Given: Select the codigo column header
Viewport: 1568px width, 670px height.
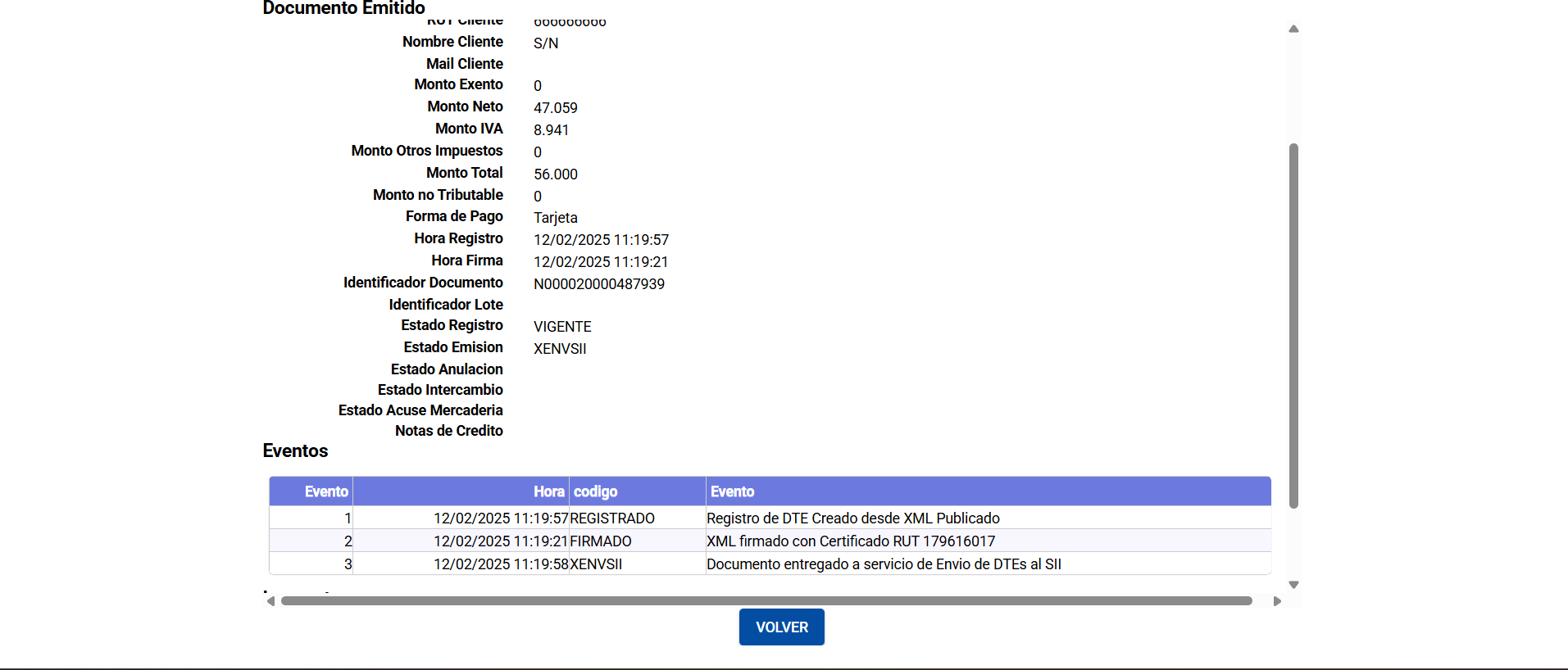Looking at the screenshot, I should coord(596,491).
